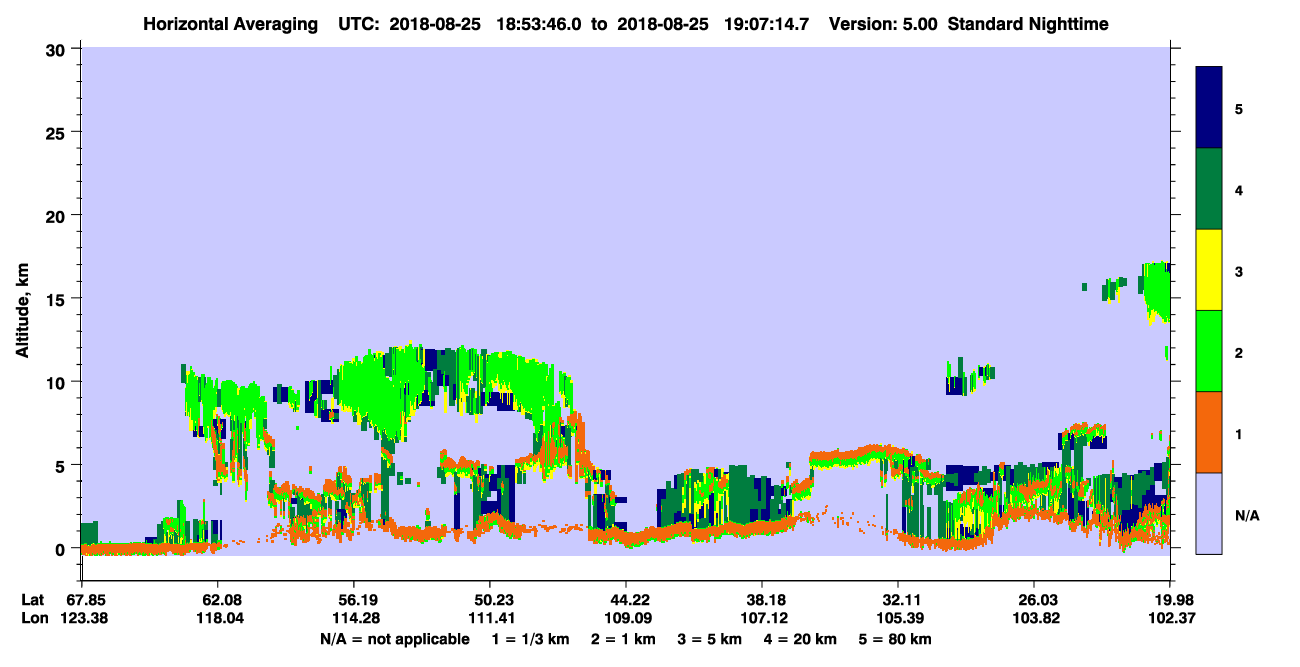Click the 'N/A = not applicable' legend text
Viewport: 1300px width, 667px height.
click(x=394, y=638)
